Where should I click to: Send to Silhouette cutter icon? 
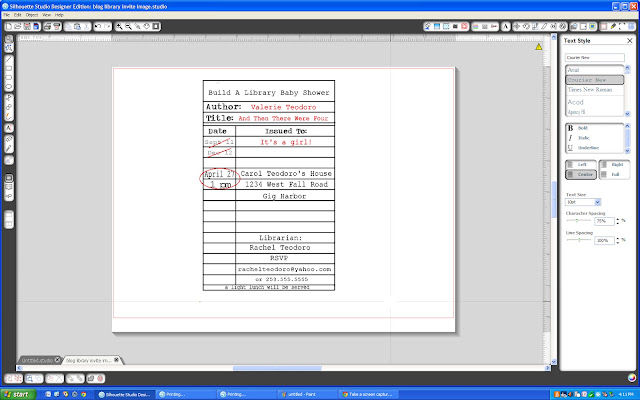tap(57, 27)
